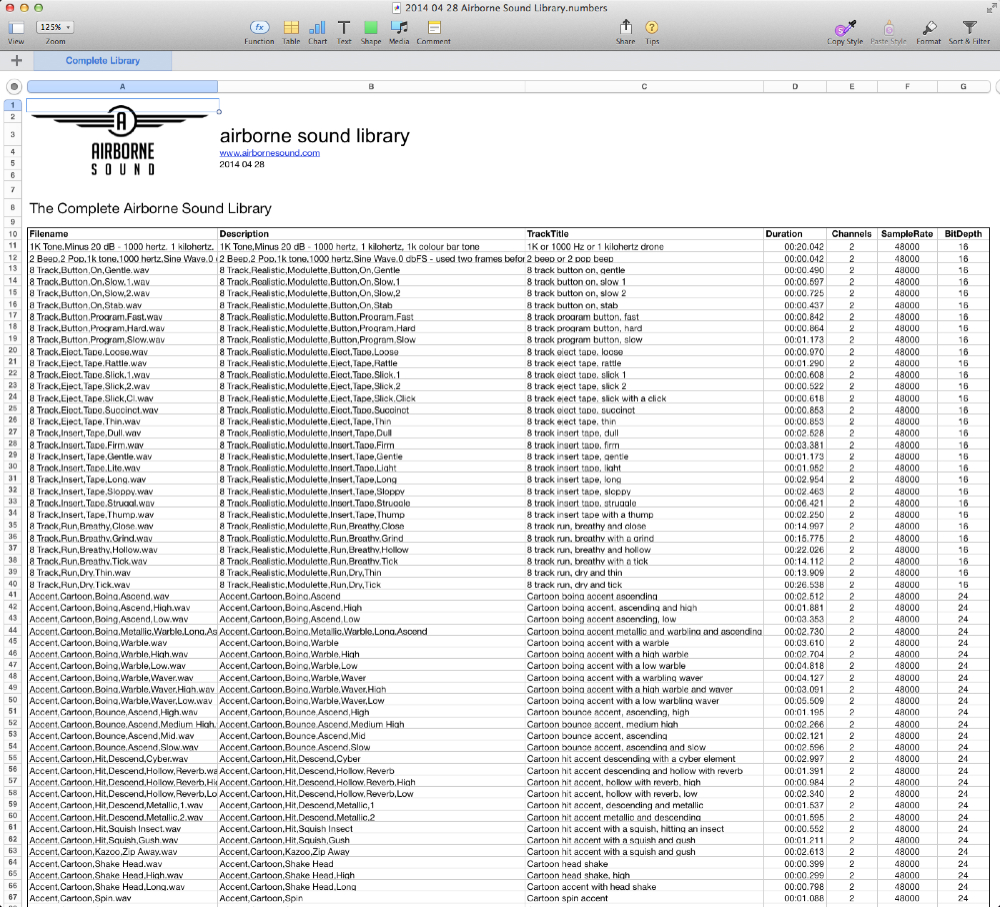The height and width of the screenshot is (907, 1000).
Task: Open the 125% Zoom dropdown
Action: [x=55, y=27]
